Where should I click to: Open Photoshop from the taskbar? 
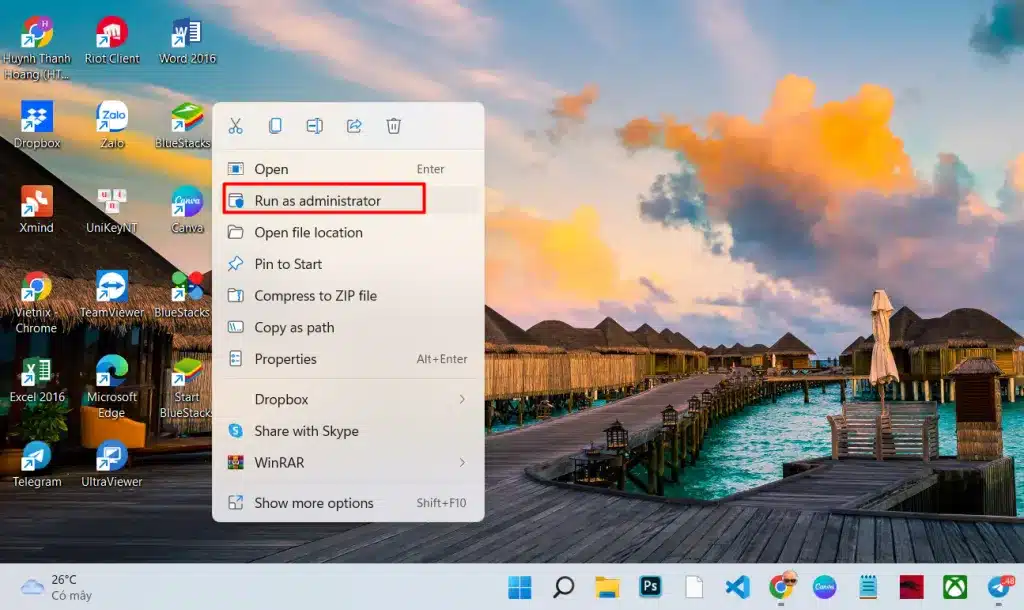tap(650, 586)
